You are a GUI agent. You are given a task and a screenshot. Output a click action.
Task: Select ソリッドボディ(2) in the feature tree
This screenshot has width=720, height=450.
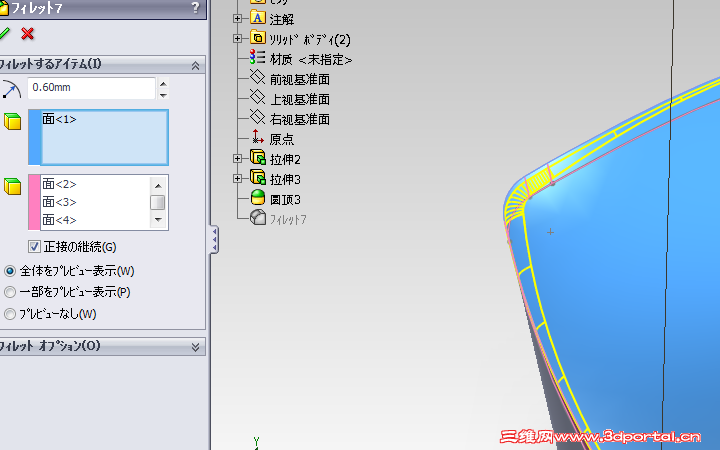point(310,40)
